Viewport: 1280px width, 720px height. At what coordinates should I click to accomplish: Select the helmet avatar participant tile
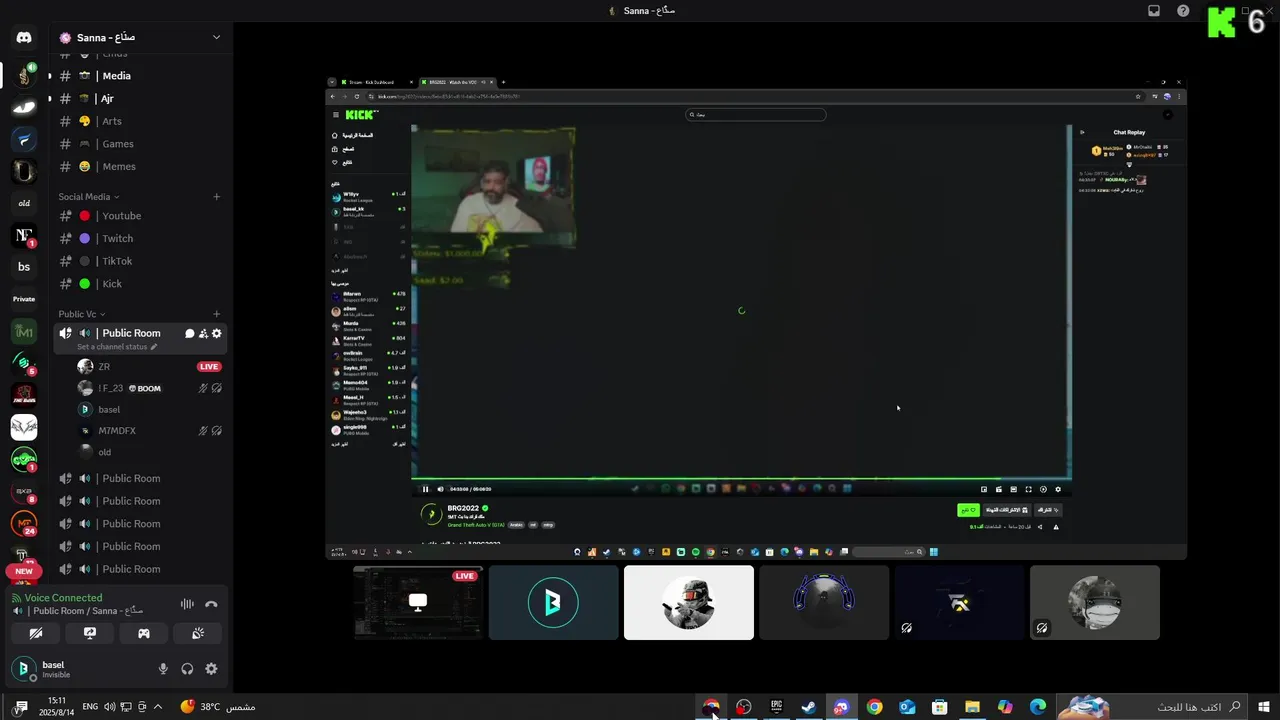689,602
